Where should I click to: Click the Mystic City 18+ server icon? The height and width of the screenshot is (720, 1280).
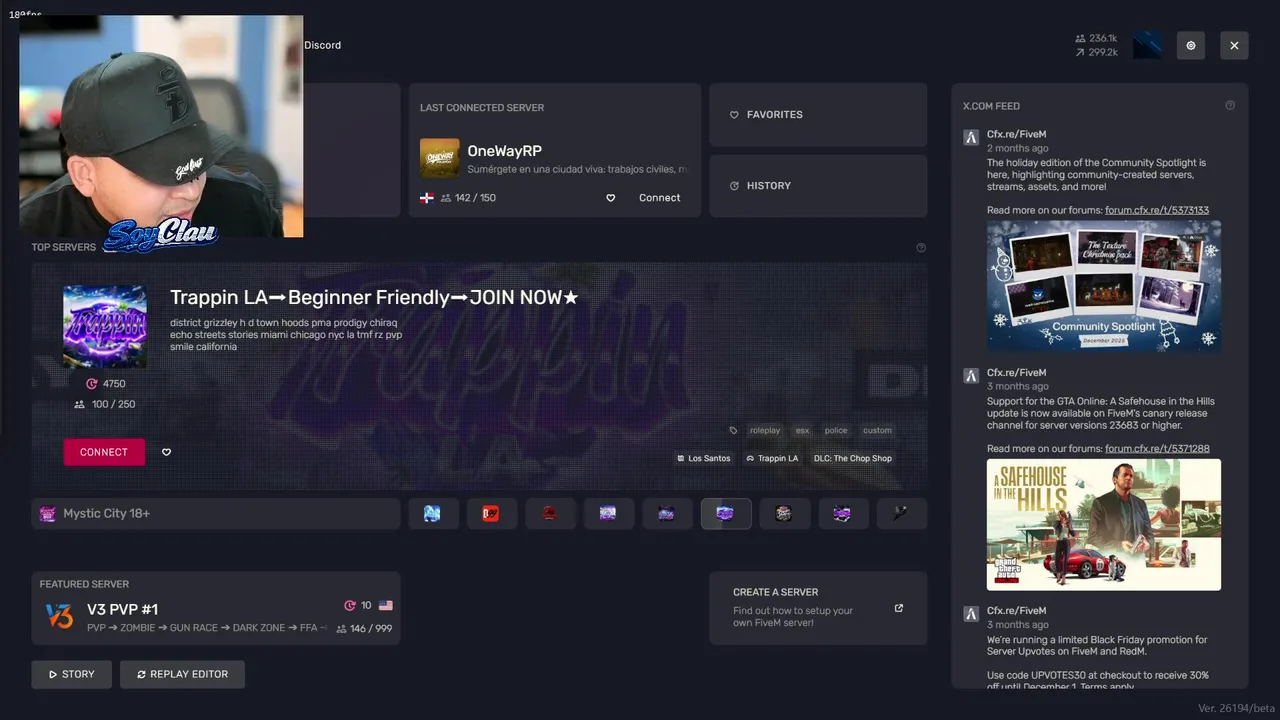[x=47, y=514]
